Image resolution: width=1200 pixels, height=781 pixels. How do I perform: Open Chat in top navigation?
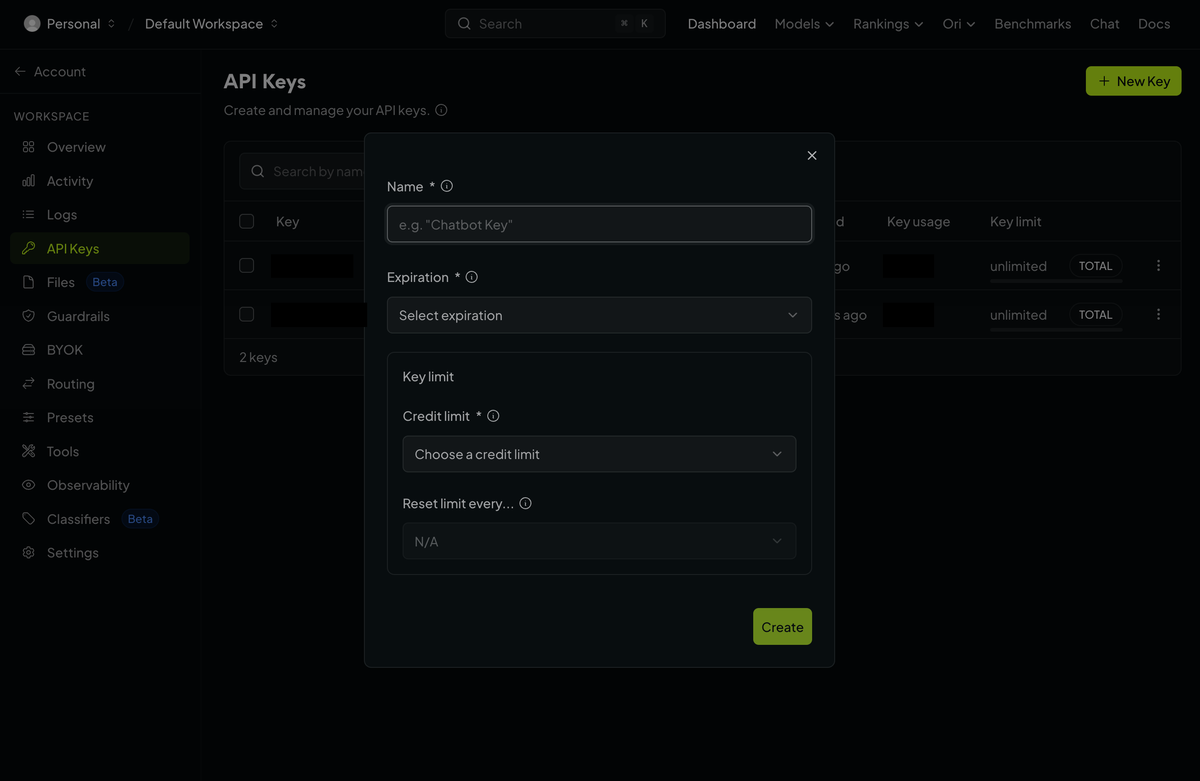(1104, 23)
